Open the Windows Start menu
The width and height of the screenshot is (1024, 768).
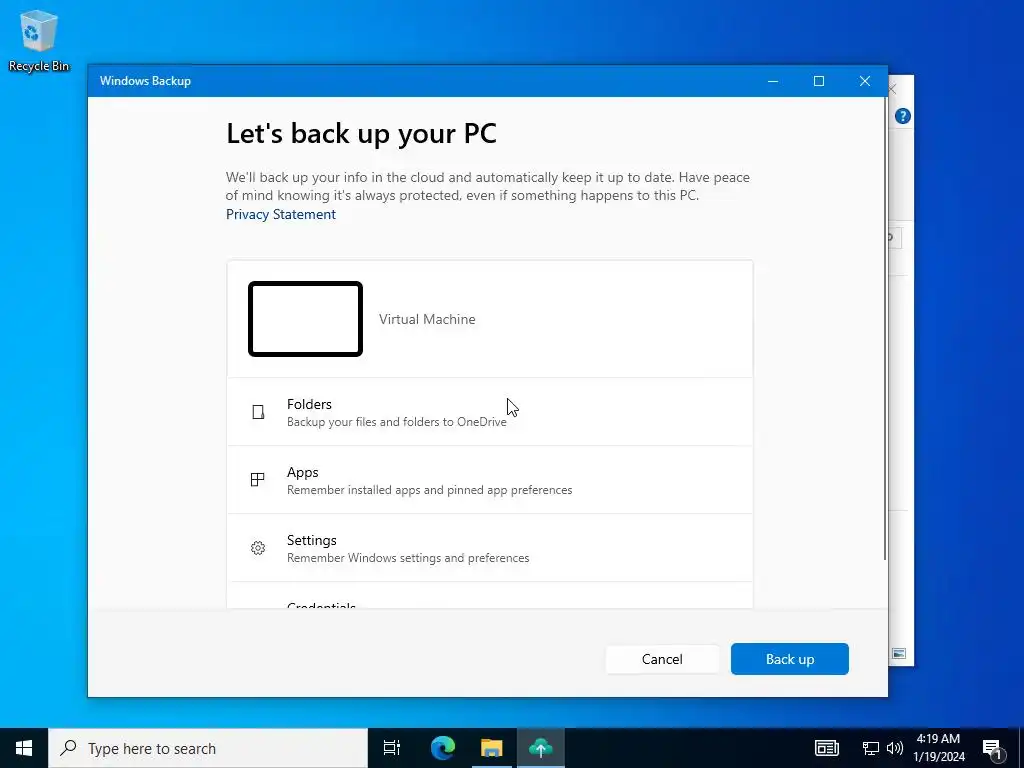click(24, 748)
